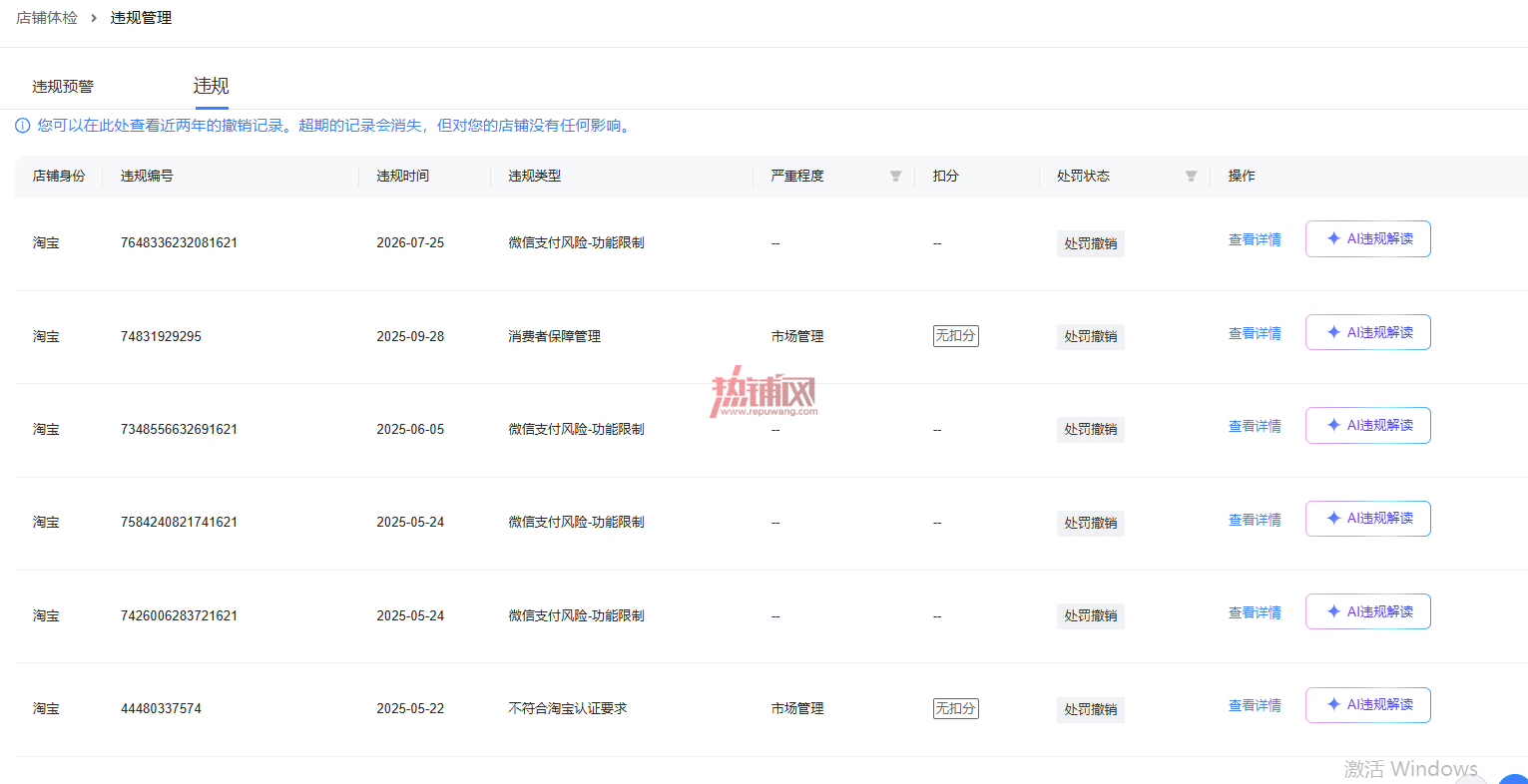Open the 处罚状态 column filter icon
This screenshot has width=1528, height=784.
pos(1191,177)
